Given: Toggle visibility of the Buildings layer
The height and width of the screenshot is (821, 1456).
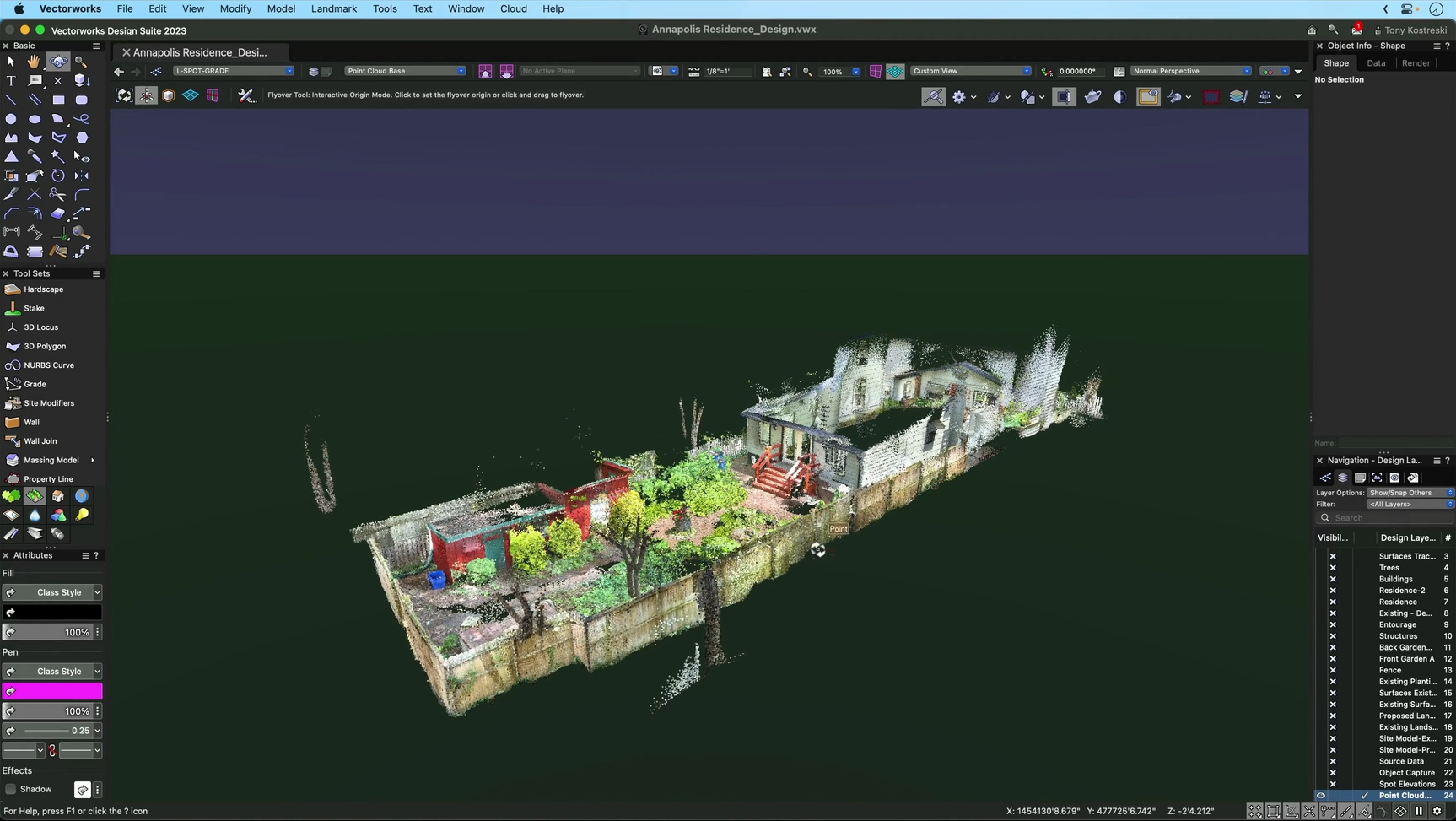Looking at the screenshot, I should (1333, 579).
